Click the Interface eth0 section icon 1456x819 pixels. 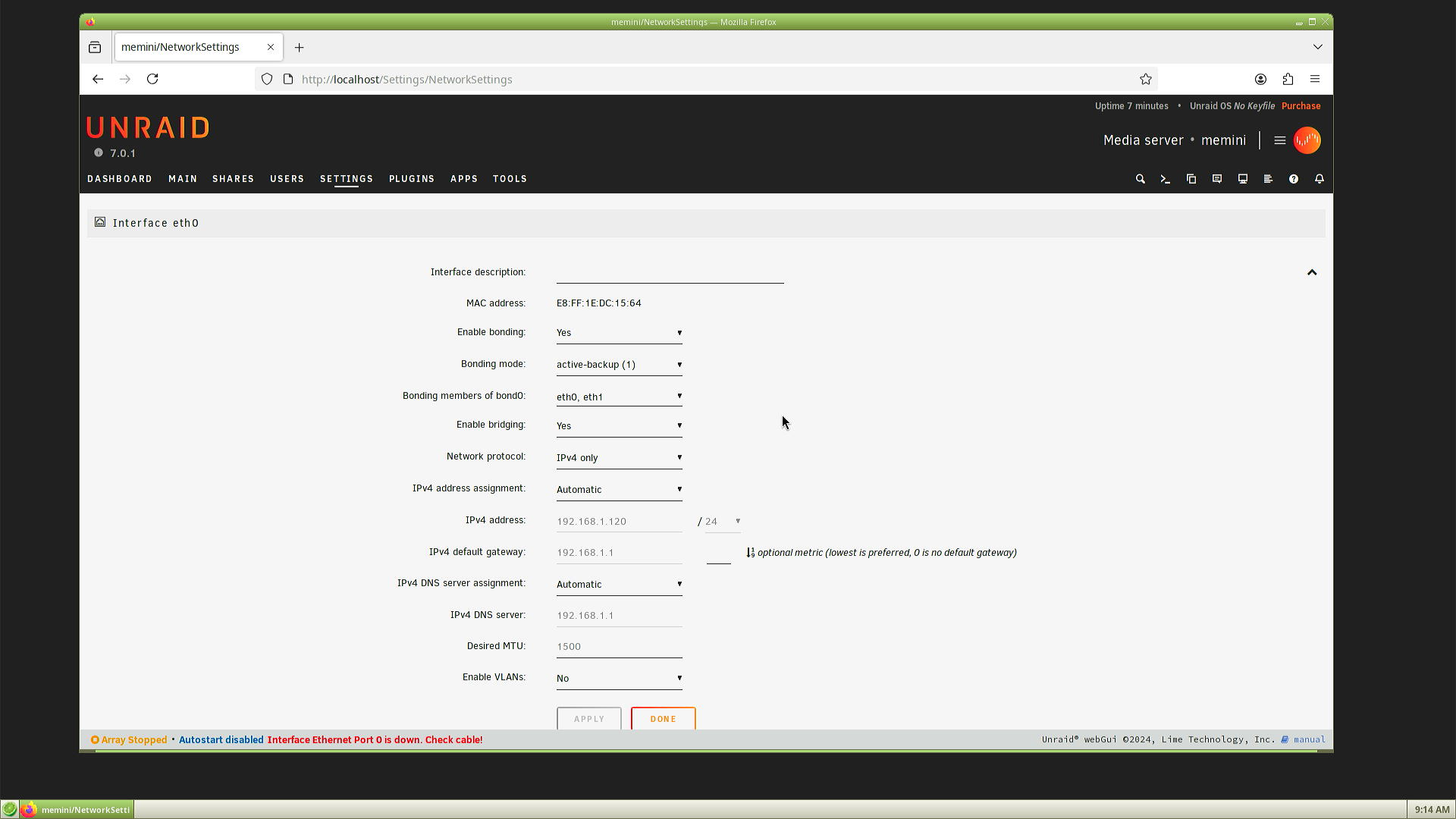click(x=100, y=222)
